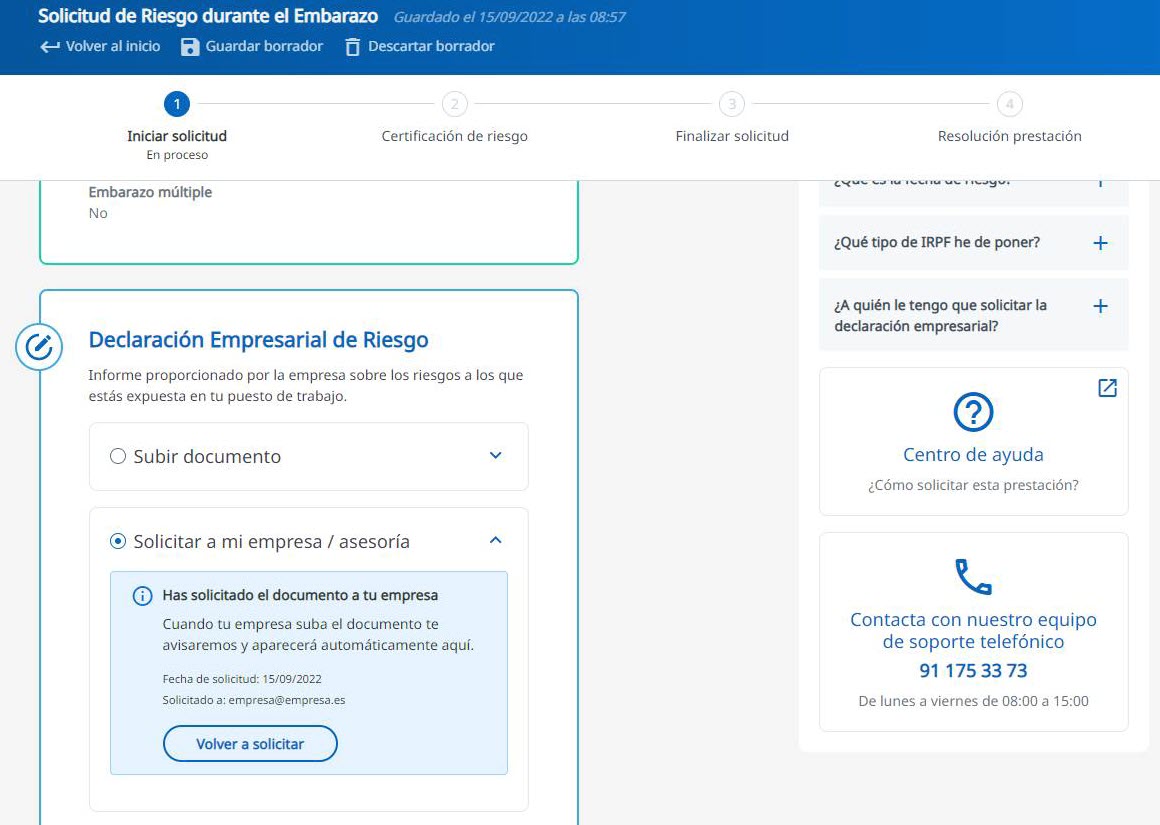1160x825 pixels.
Task: Click the back arrow icon beside Volver al inicio
Action: coord(50,47)
